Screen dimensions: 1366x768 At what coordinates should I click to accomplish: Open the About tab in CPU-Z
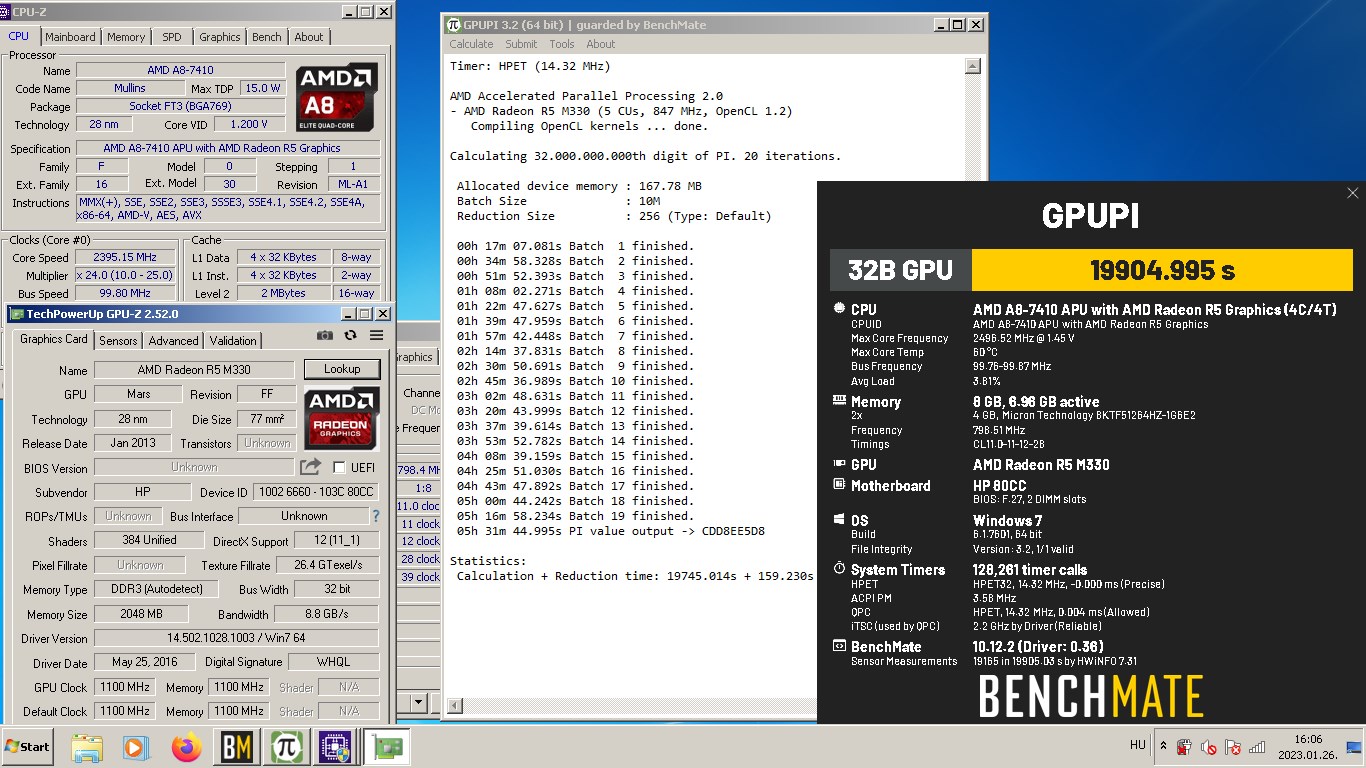click(309, 37)
